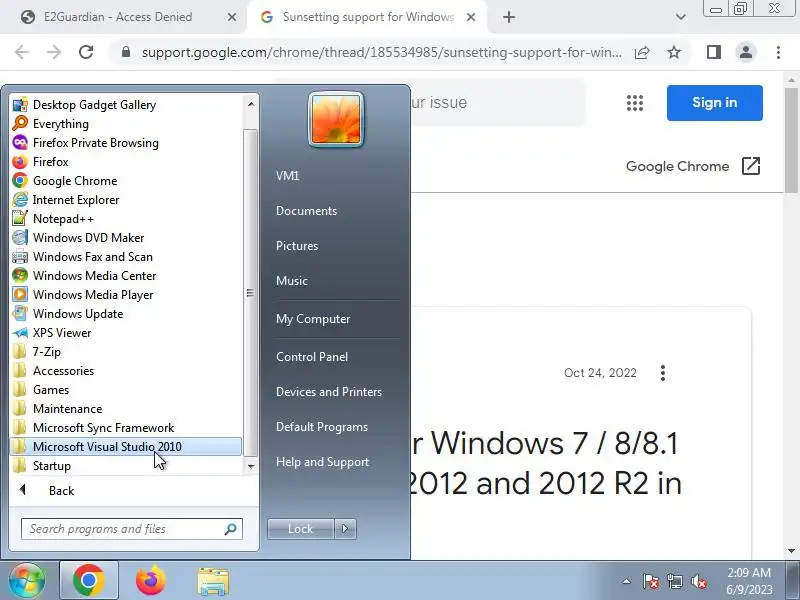Share this page icon in address bar

pyautogui.click(x=642, y=52)
